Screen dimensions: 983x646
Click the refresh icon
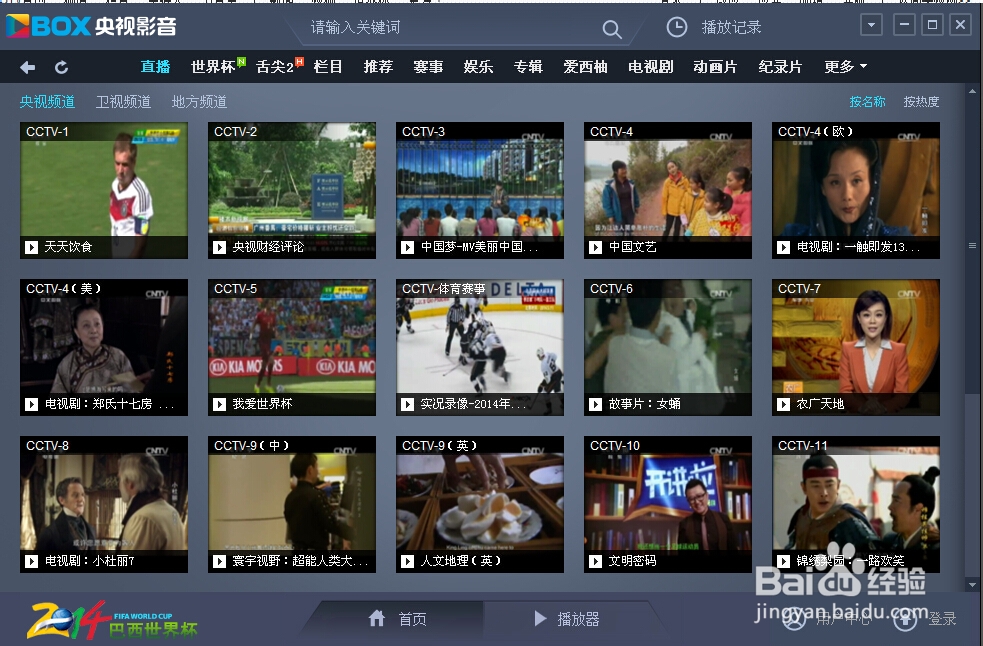[61, 67]
